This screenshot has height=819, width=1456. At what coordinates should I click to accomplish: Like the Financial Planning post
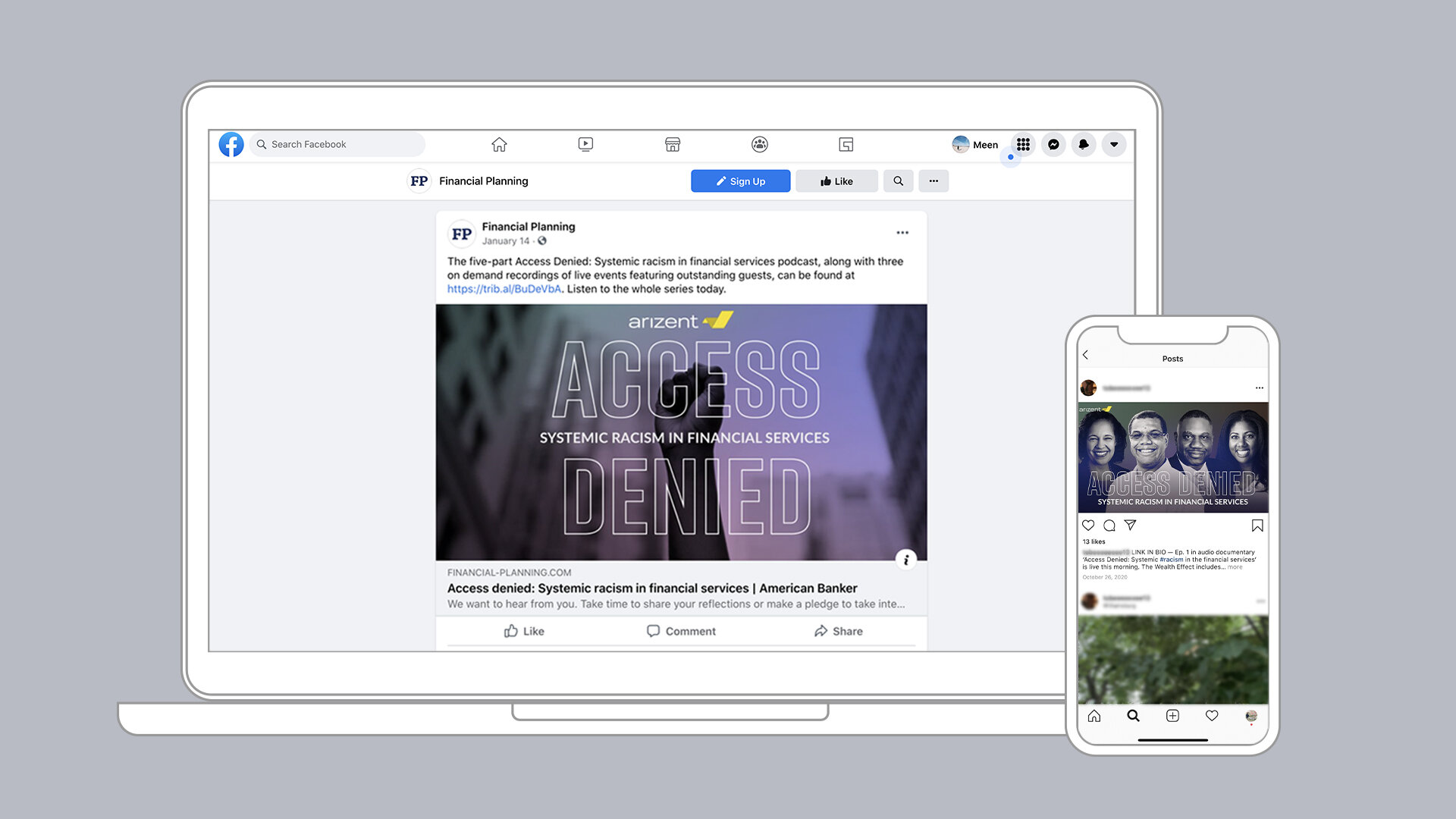[x=524, y=631]
